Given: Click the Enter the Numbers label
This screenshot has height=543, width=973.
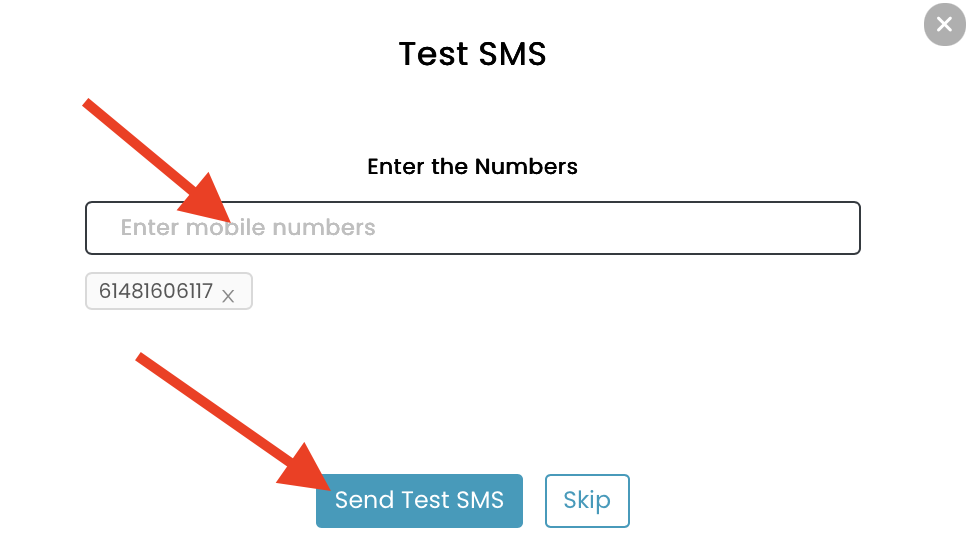Looking at the screenshot, I should [472, 166].
